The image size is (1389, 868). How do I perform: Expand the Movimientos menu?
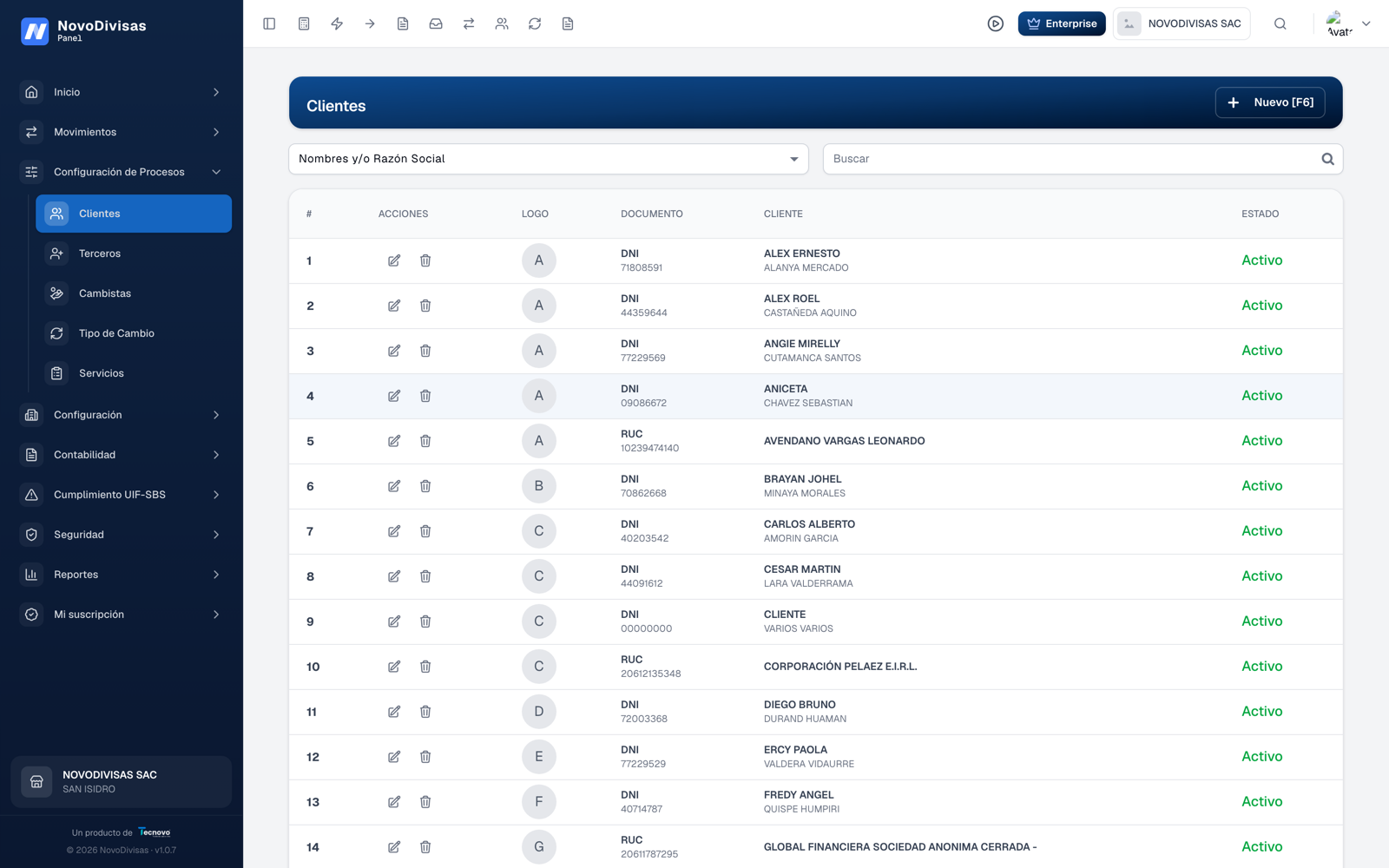tap(122, 132)
